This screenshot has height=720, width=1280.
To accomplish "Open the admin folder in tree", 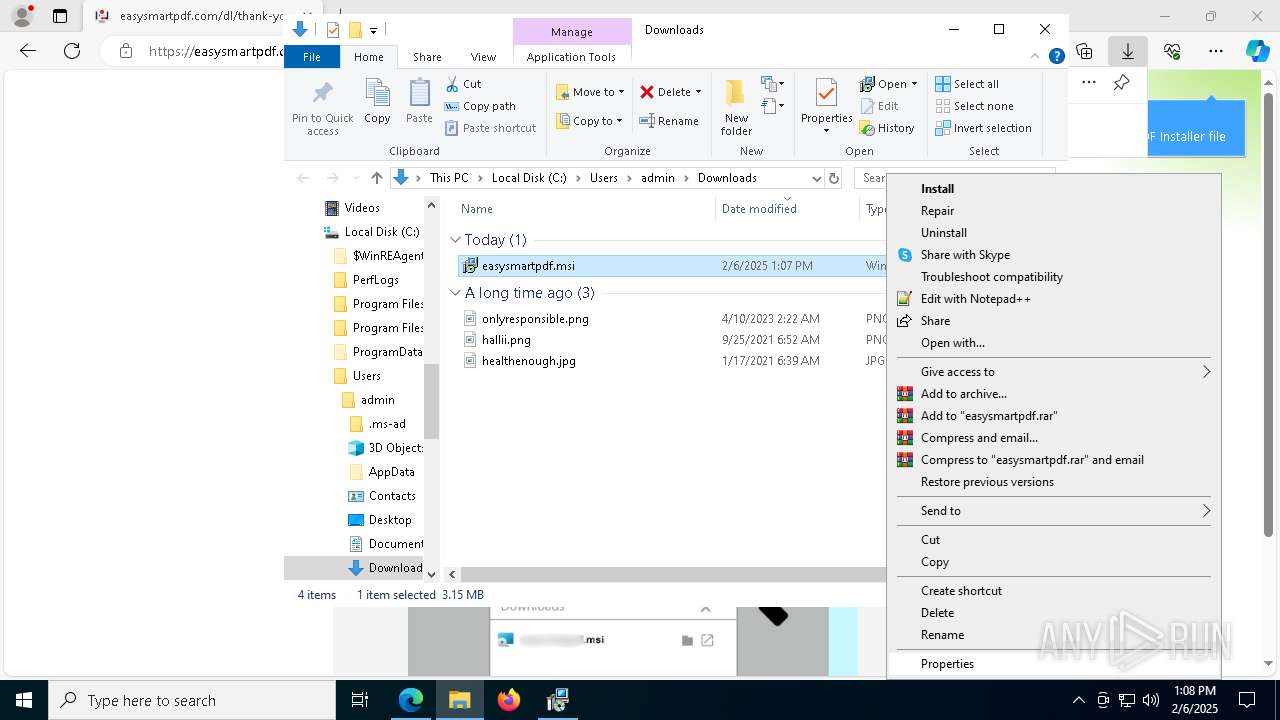I will [377, 400].
